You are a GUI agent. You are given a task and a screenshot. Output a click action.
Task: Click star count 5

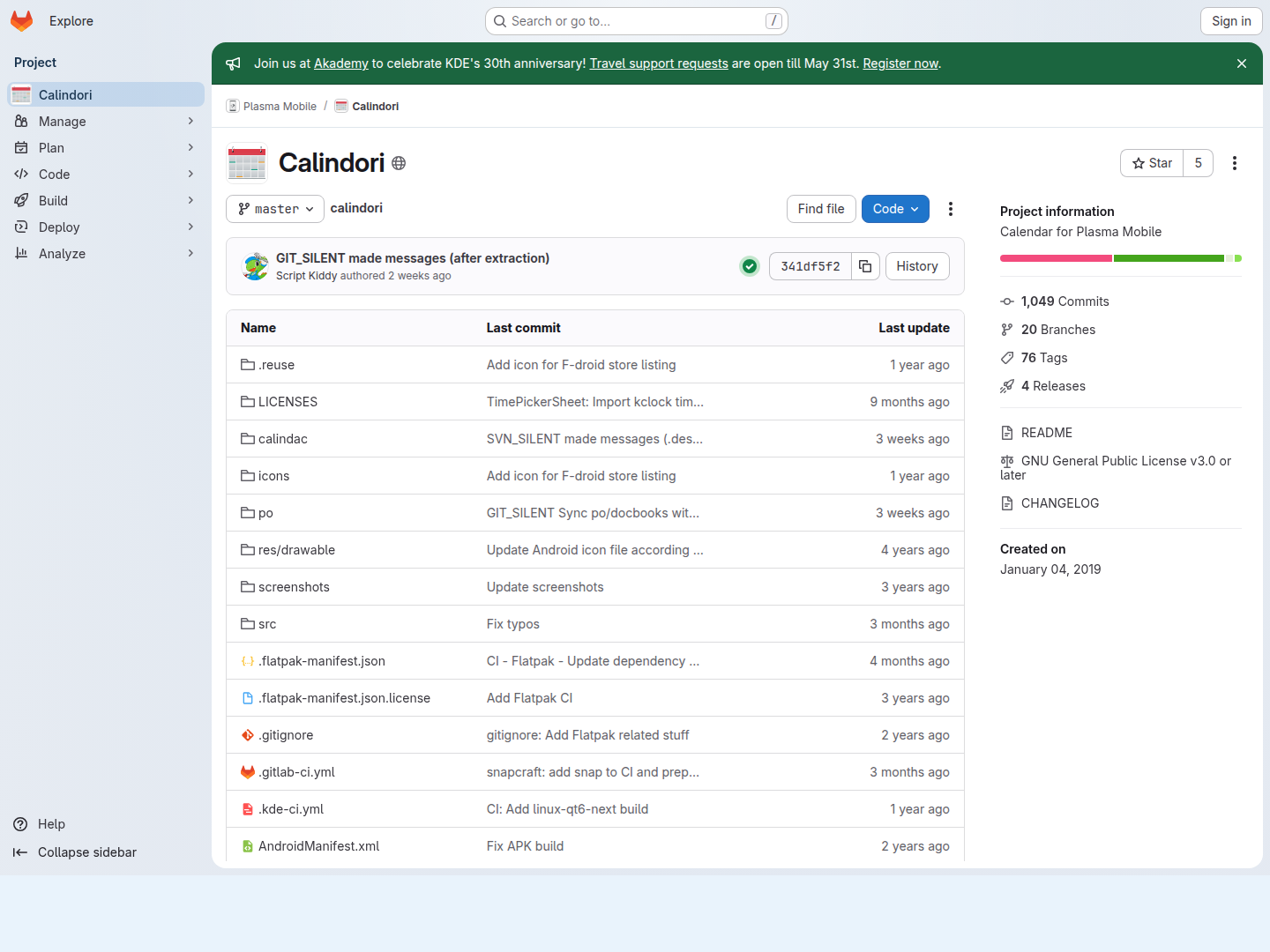[1198, 163]
